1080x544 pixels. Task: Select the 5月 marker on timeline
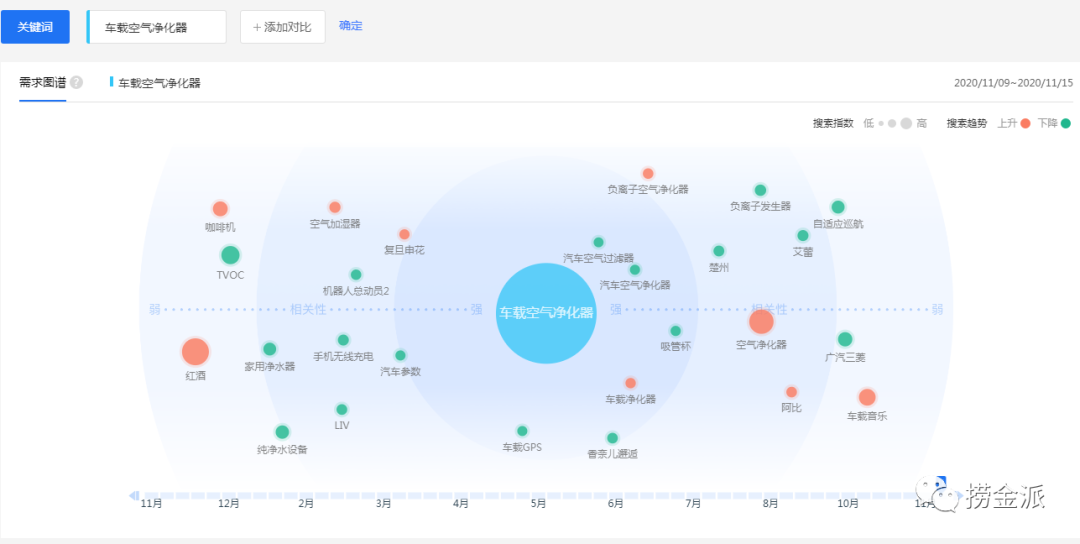coord(538,503)
